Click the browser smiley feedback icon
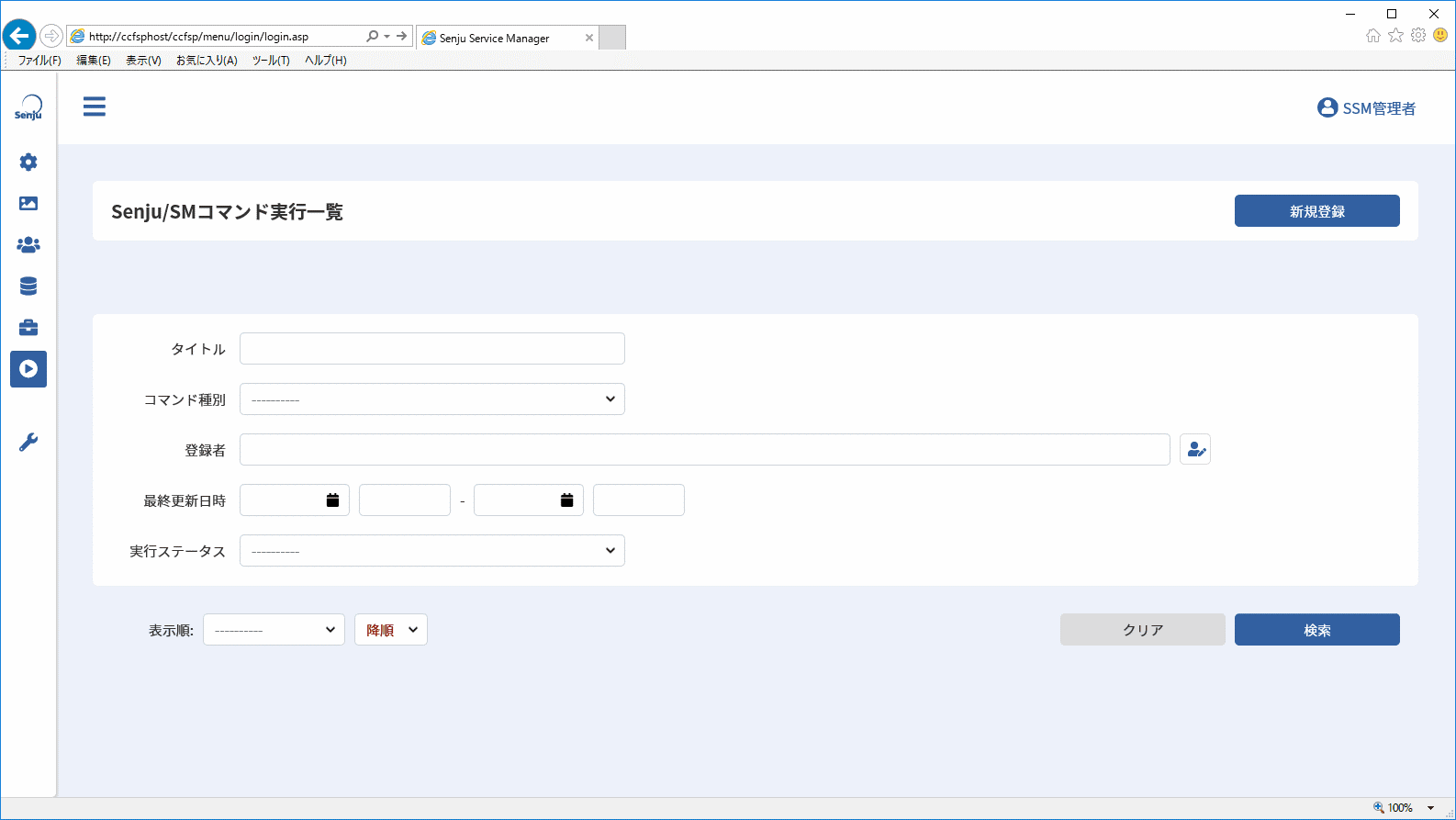Image resolution: width=1456 pixels, height=820 pixels. [x=1440, y=36]
